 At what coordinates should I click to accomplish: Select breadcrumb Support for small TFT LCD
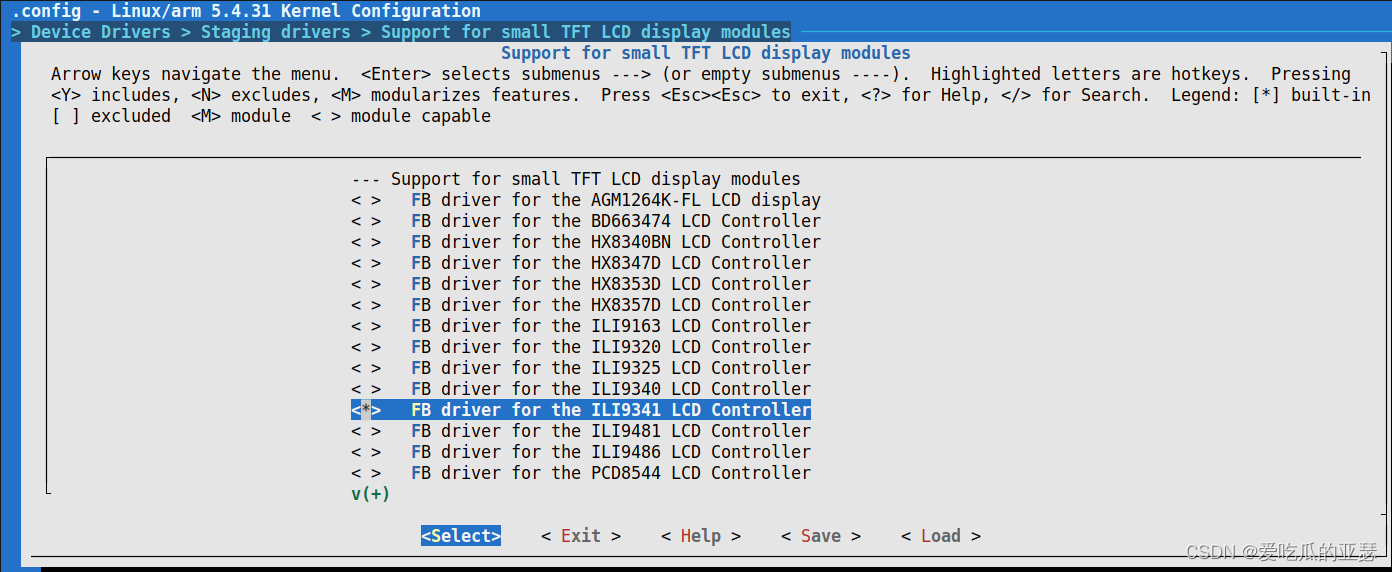(x=586, y=32)
